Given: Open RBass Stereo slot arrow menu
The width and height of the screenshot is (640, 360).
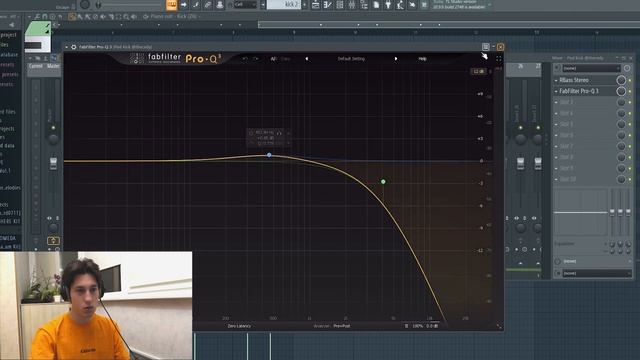Looking at the screenshot, I should click(556, 80).
